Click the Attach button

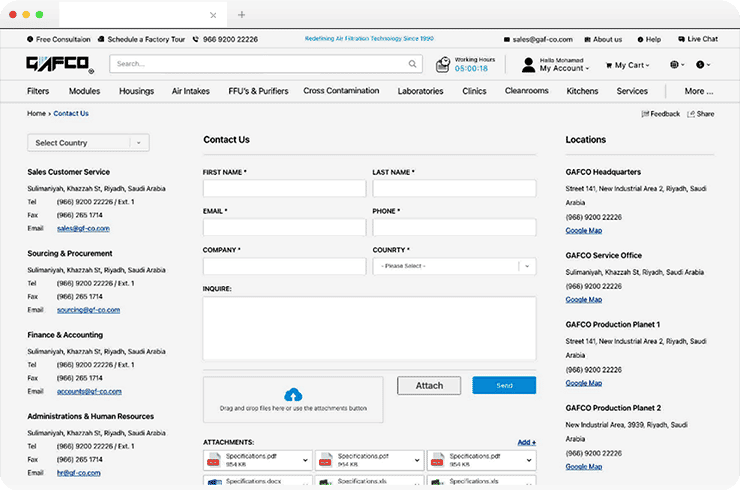pos(429,386)
